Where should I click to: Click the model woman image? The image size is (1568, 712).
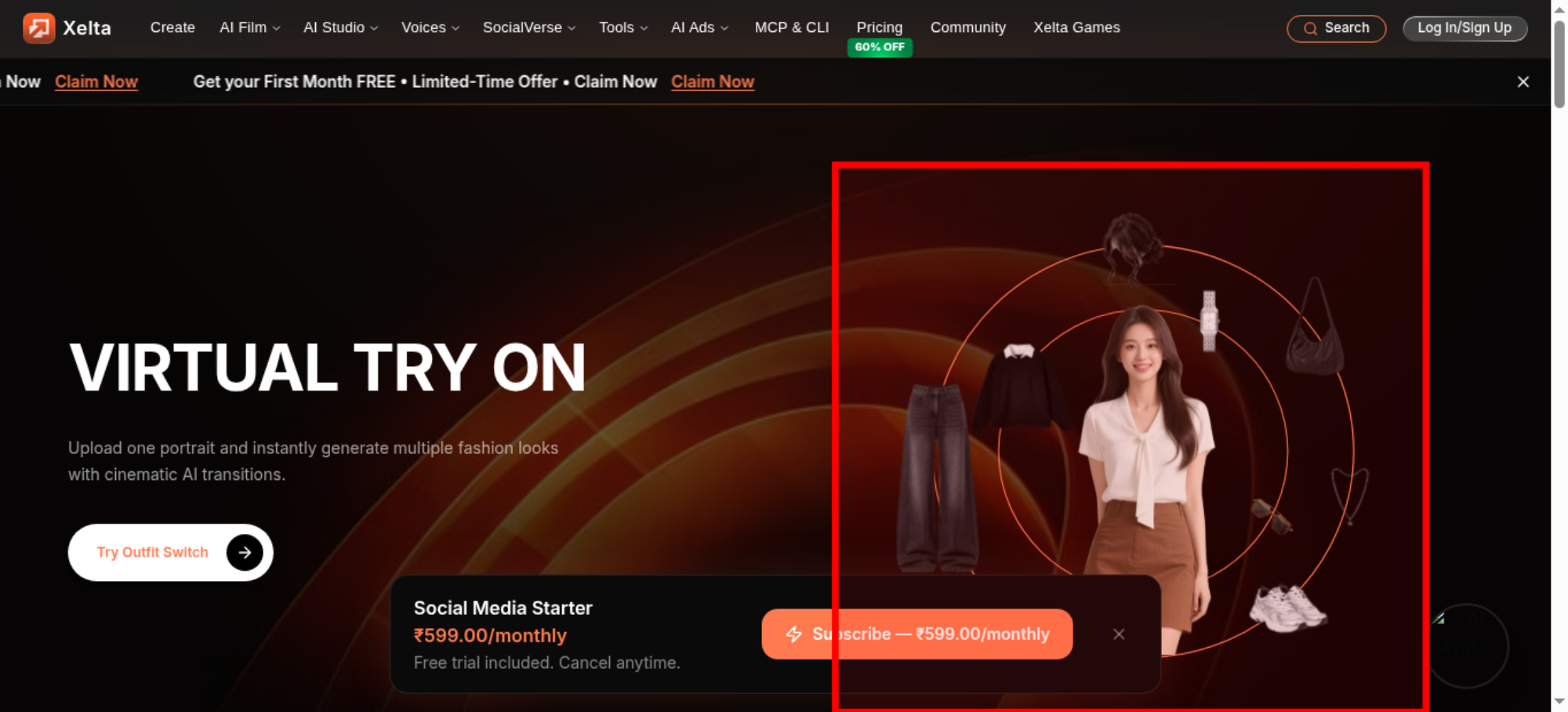click(x=1145, y=480)
